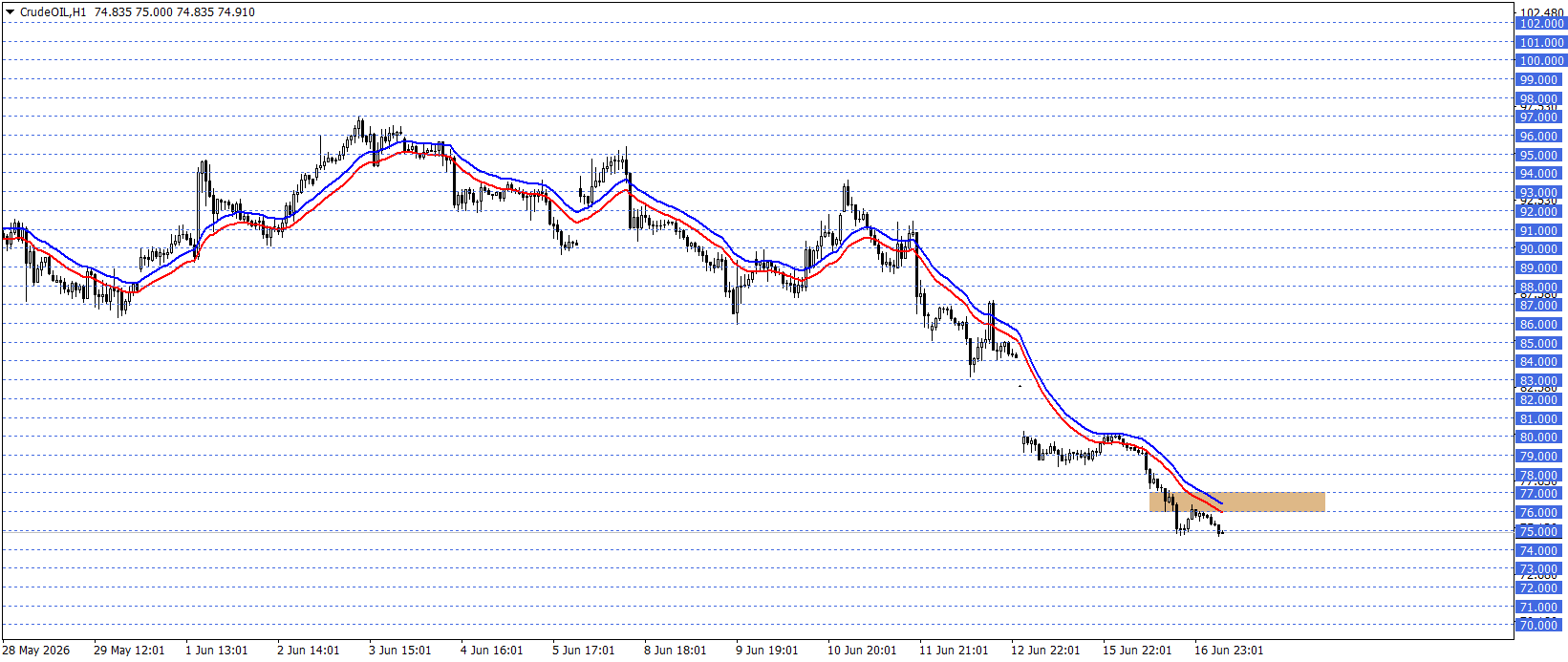Click the 29 May 12:01 time label
The height and width of the screenshot is (662, 1568).
point(129,651)
